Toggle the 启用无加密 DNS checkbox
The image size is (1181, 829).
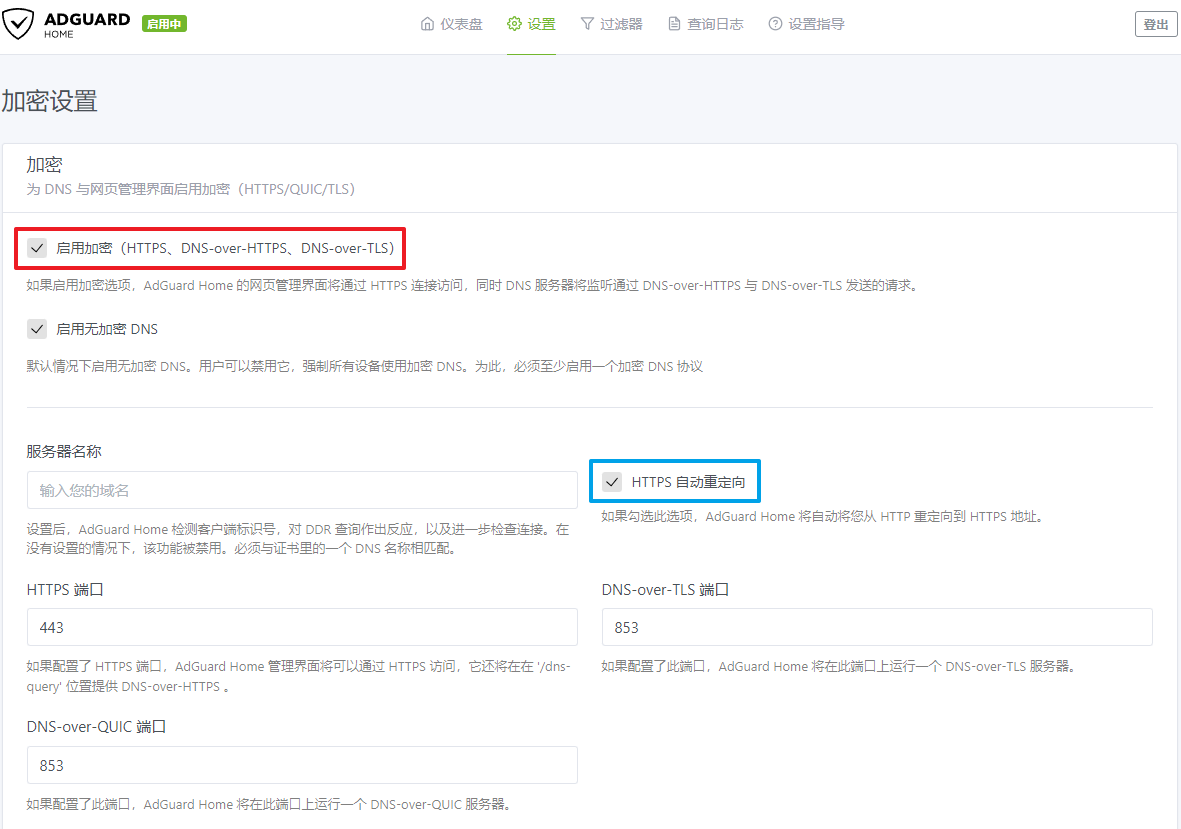coord(37,329)
